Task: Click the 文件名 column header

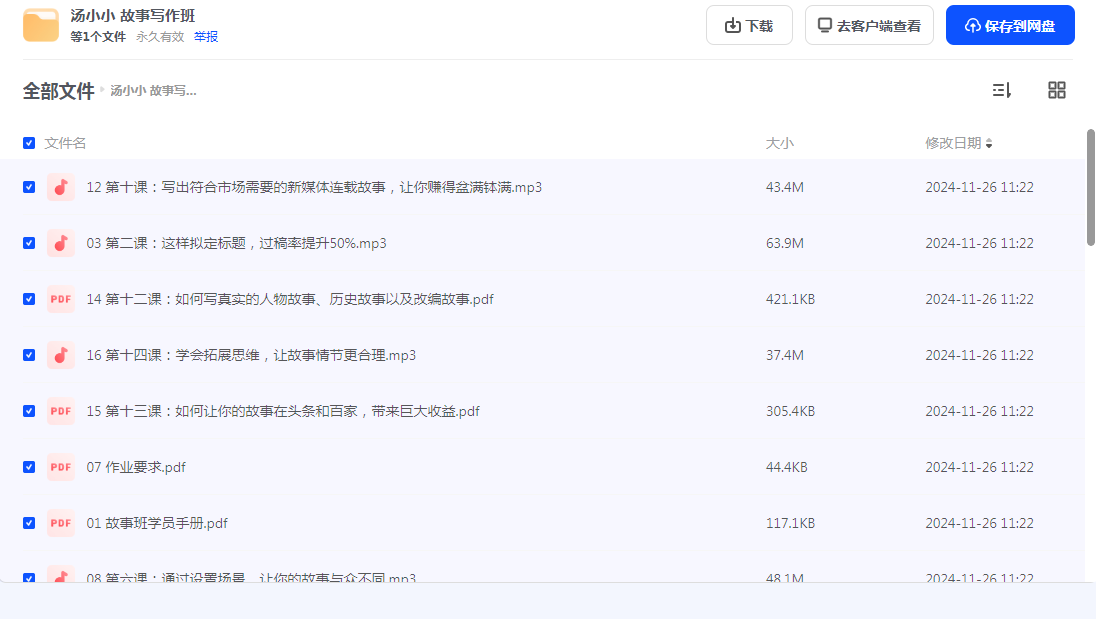Action: (65, 143)
